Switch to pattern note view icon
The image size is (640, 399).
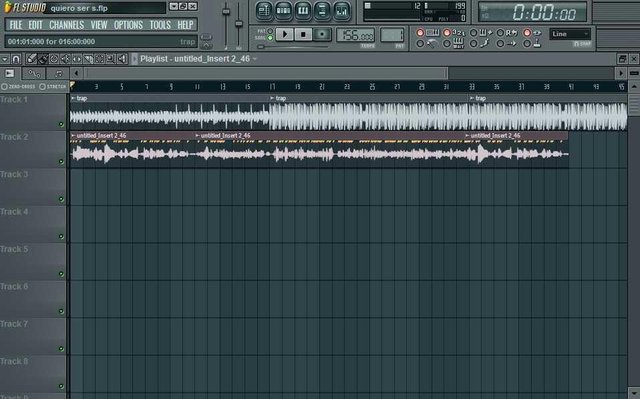point(58,73)
